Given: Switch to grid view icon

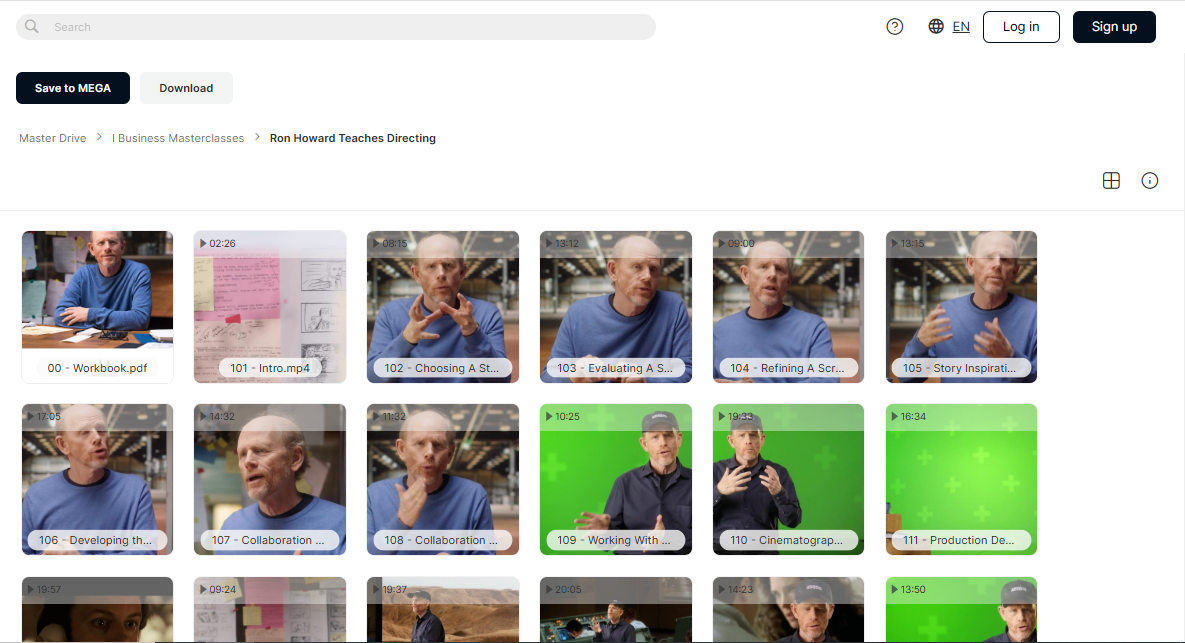Looking at the screenshot, I should (x=1111, y=181).
